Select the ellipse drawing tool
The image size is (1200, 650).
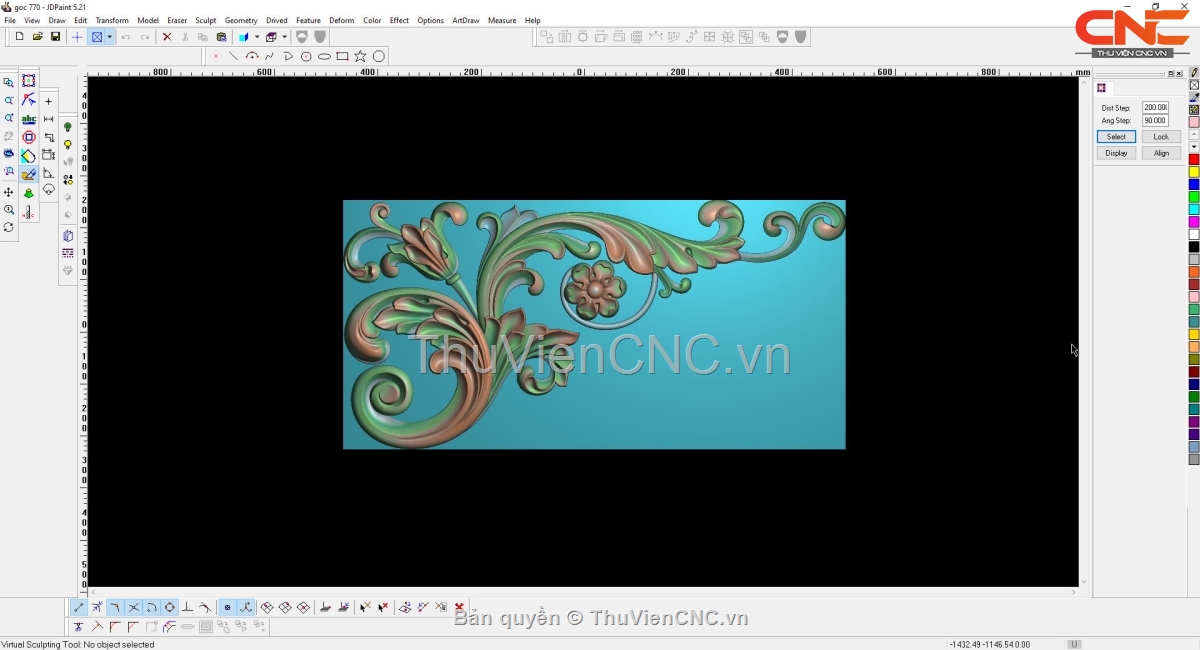tap(324, 57)
